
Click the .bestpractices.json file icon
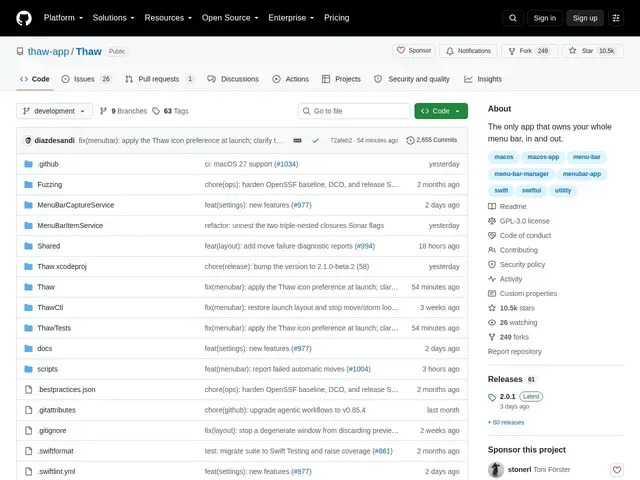click(x=28, y=389)
